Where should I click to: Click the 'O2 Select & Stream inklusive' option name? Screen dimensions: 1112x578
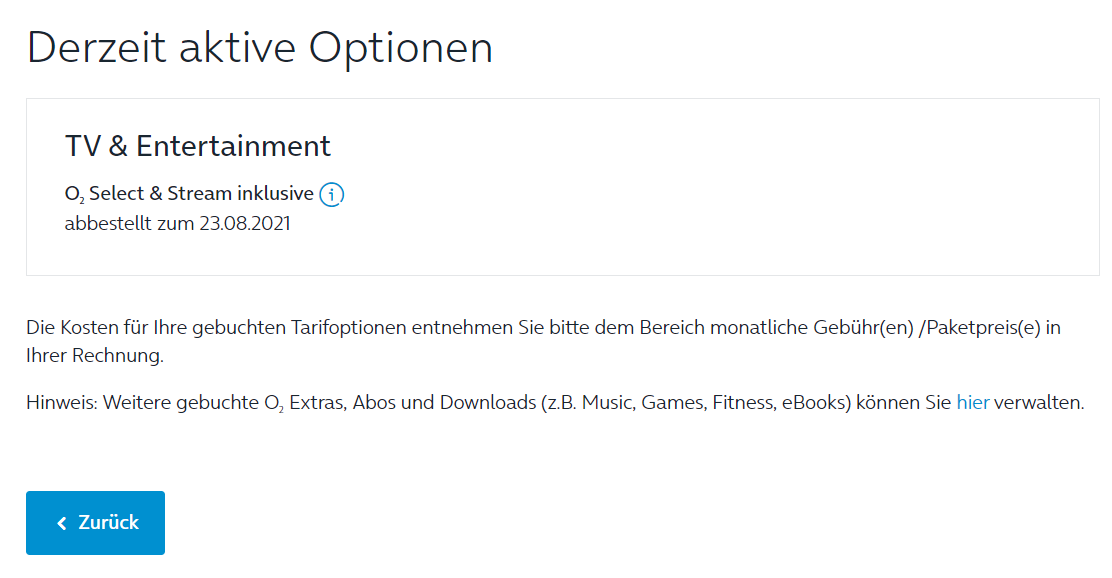click(x=189, y=194)
